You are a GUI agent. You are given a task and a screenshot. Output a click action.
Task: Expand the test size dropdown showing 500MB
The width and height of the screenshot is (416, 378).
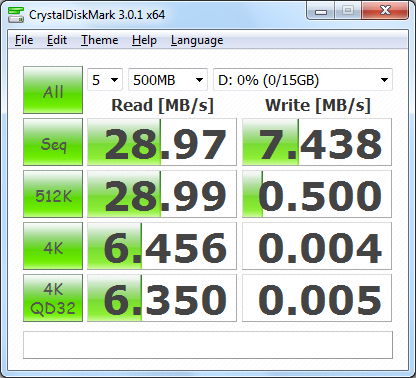coord(168,80)
